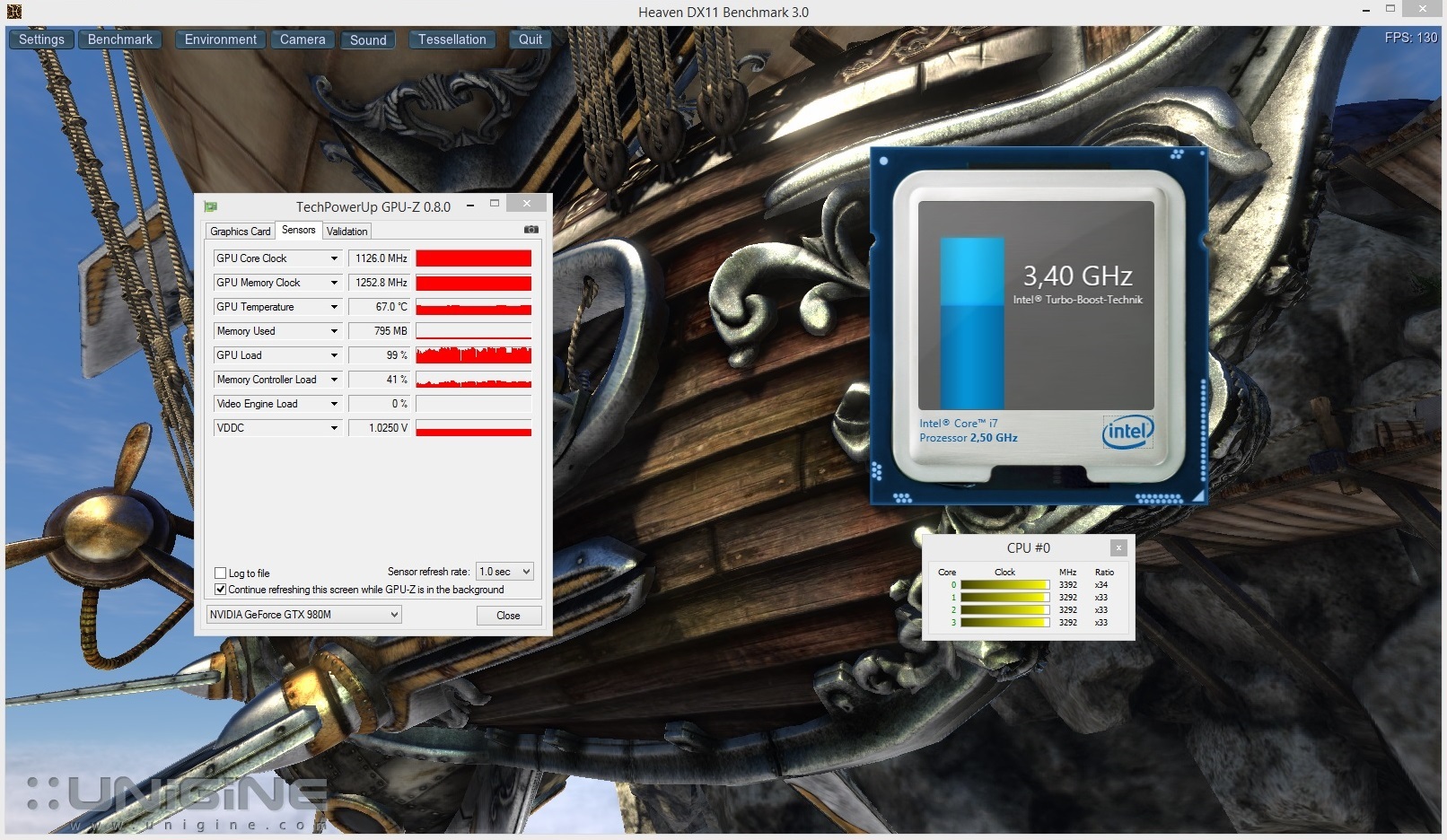Viewport: 1447px width, 840px height.
Task: Click the 41 % memory controller value
Action: click(379, 380)
